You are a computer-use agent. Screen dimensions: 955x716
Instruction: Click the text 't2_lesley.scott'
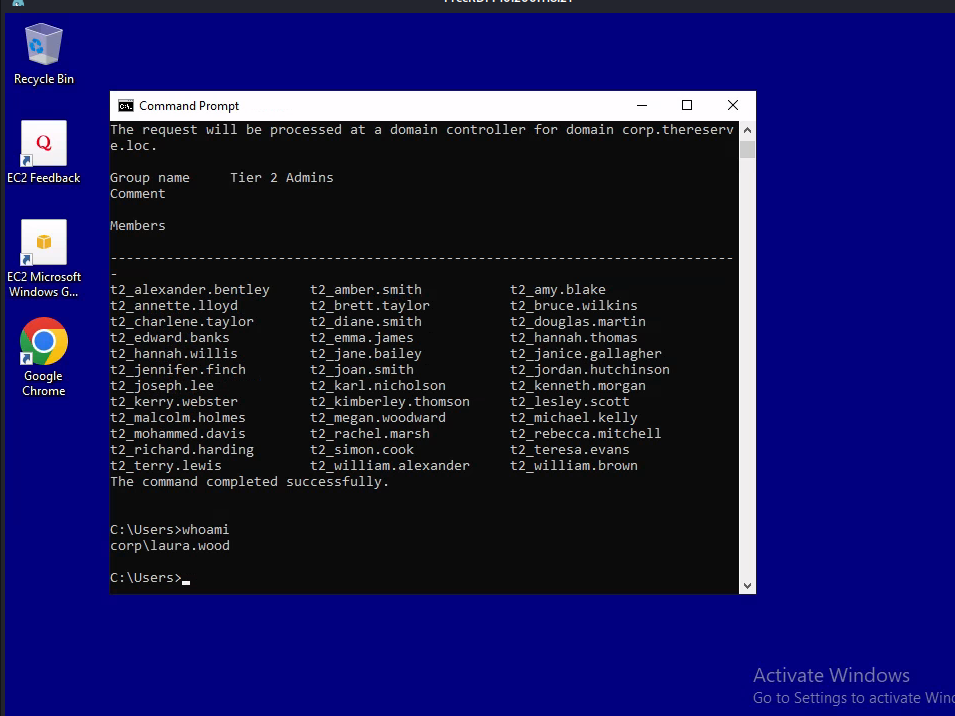click(570, 402)
